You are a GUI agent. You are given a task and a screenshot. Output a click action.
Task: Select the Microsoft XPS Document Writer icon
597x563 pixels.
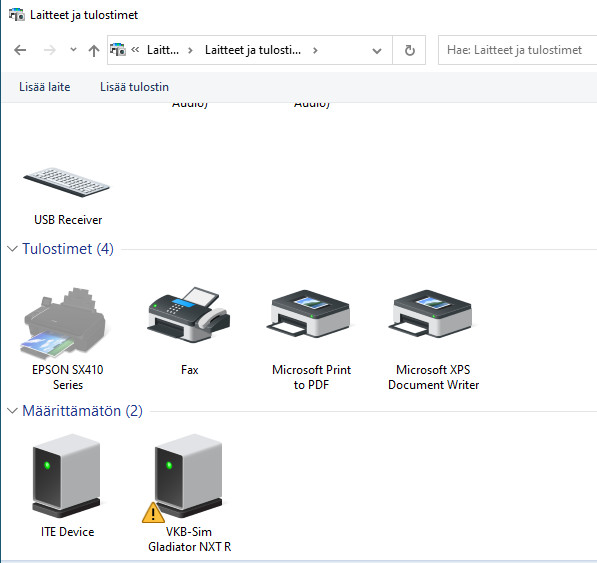click(x=430, y=314)
